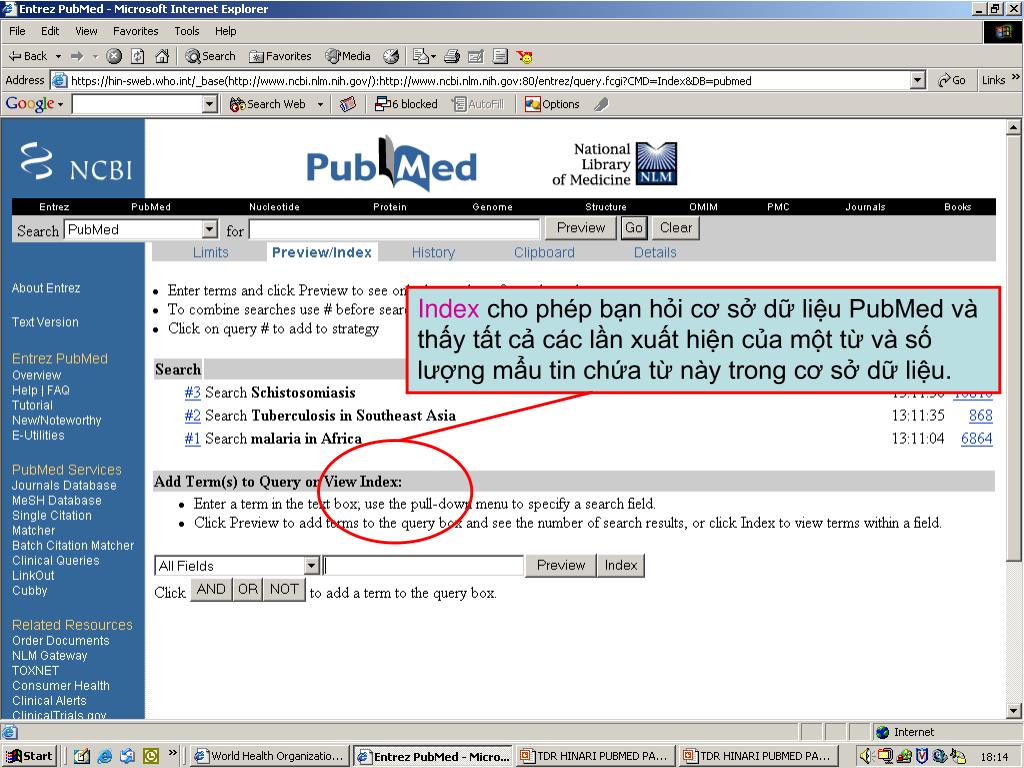Open the 868 results link
This screenshot has width=1024, height=768.
click(980, 415)
